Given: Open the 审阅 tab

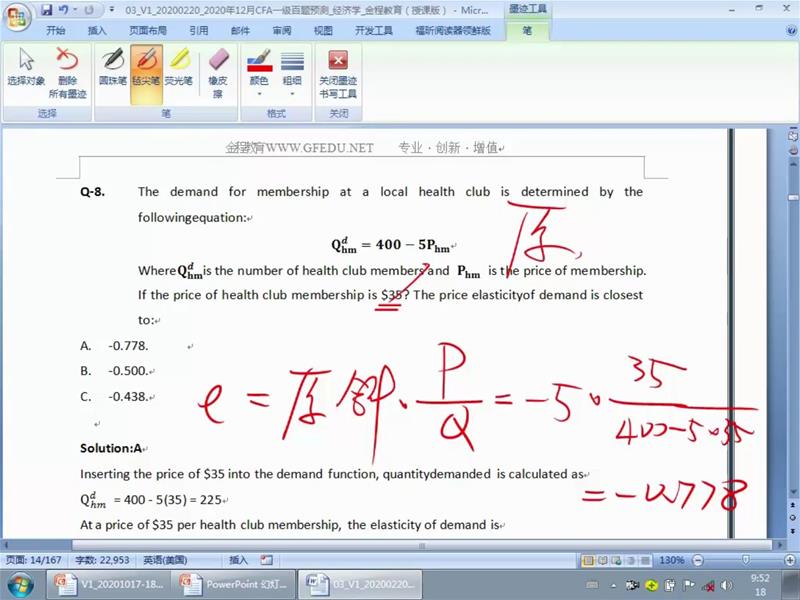Looking at the screenshot, I should tap(282, 31).
